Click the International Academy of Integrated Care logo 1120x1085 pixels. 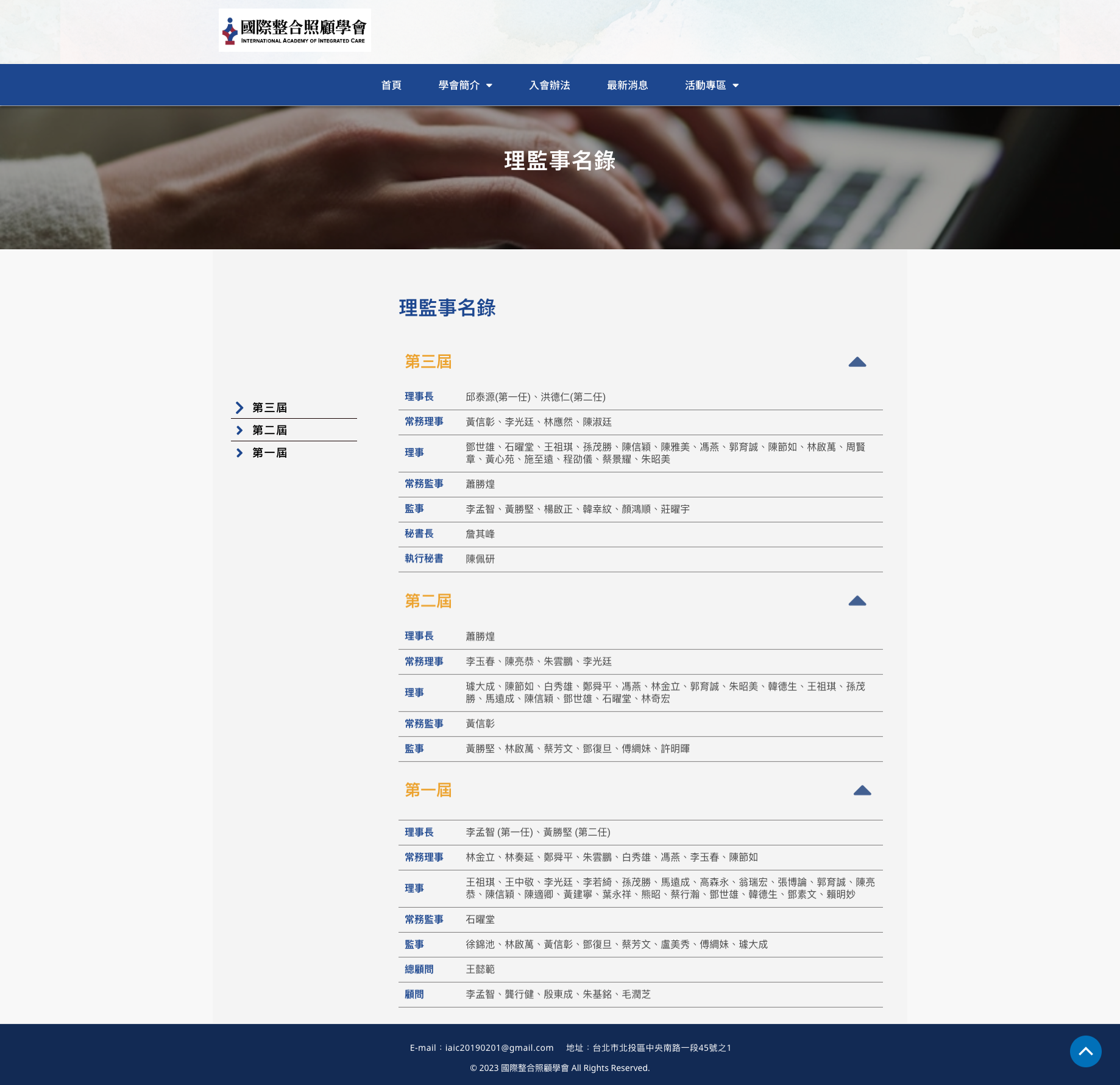294,30
